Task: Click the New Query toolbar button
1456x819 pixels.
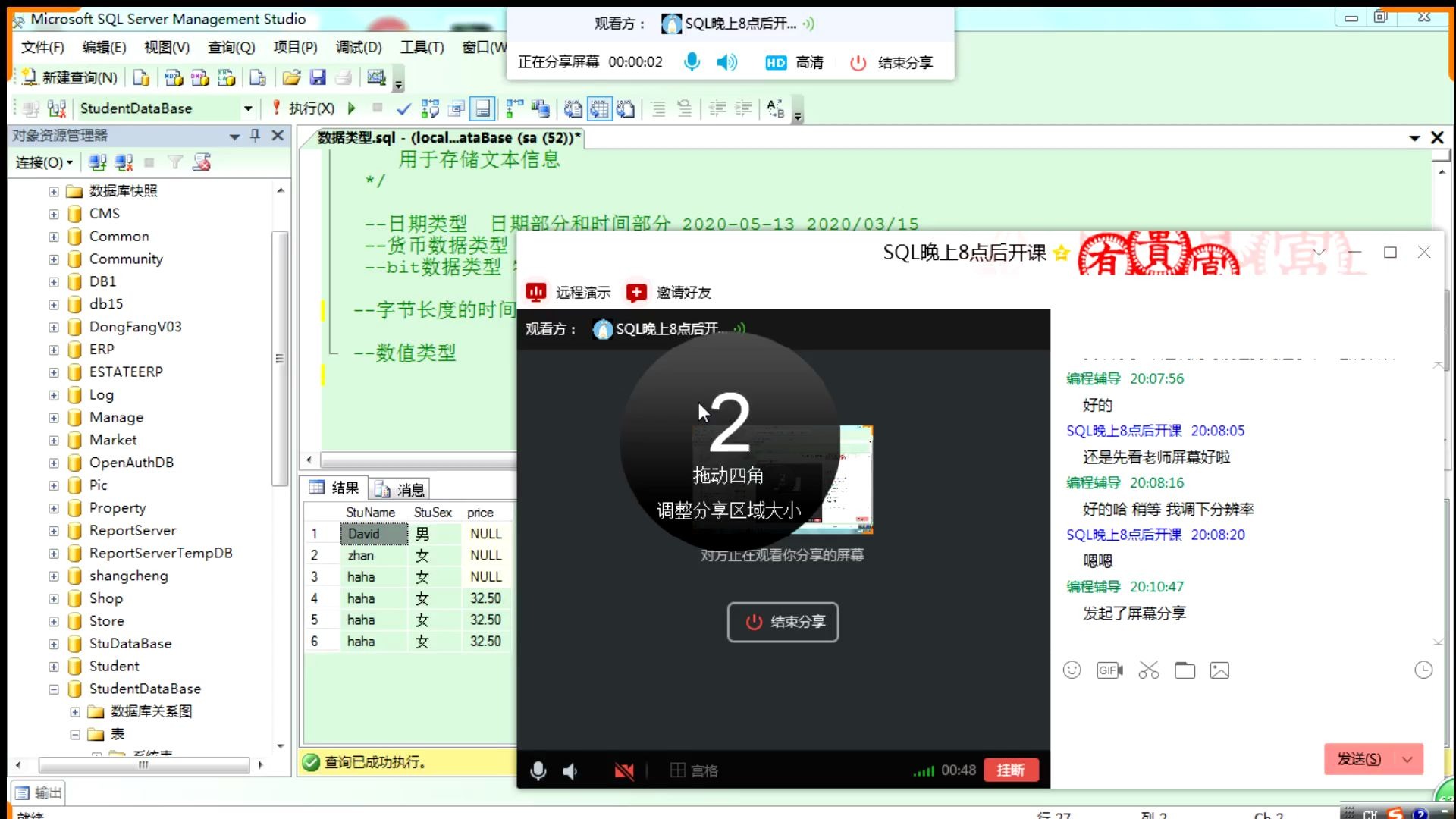Action: [x=70, y=77]
